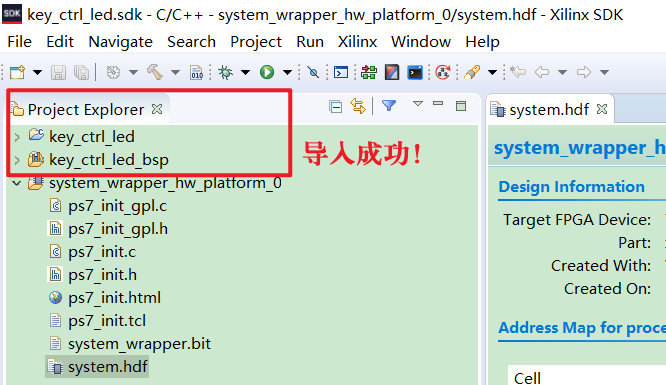
Task: Click the New project toolbar icon
Action: 17,72
